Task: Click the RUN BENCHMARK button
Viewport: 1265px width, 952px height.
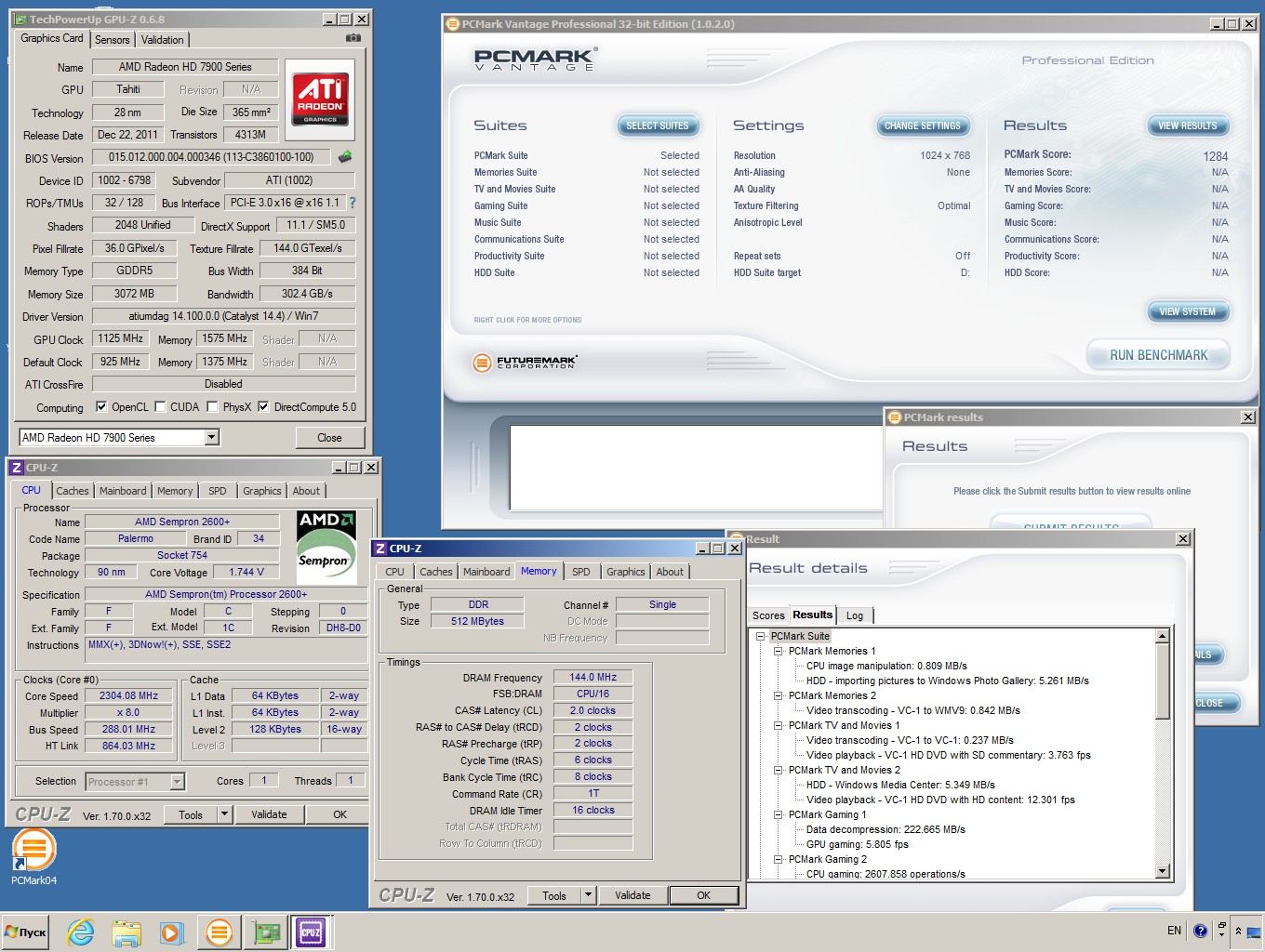Action: click(1158, 355)
